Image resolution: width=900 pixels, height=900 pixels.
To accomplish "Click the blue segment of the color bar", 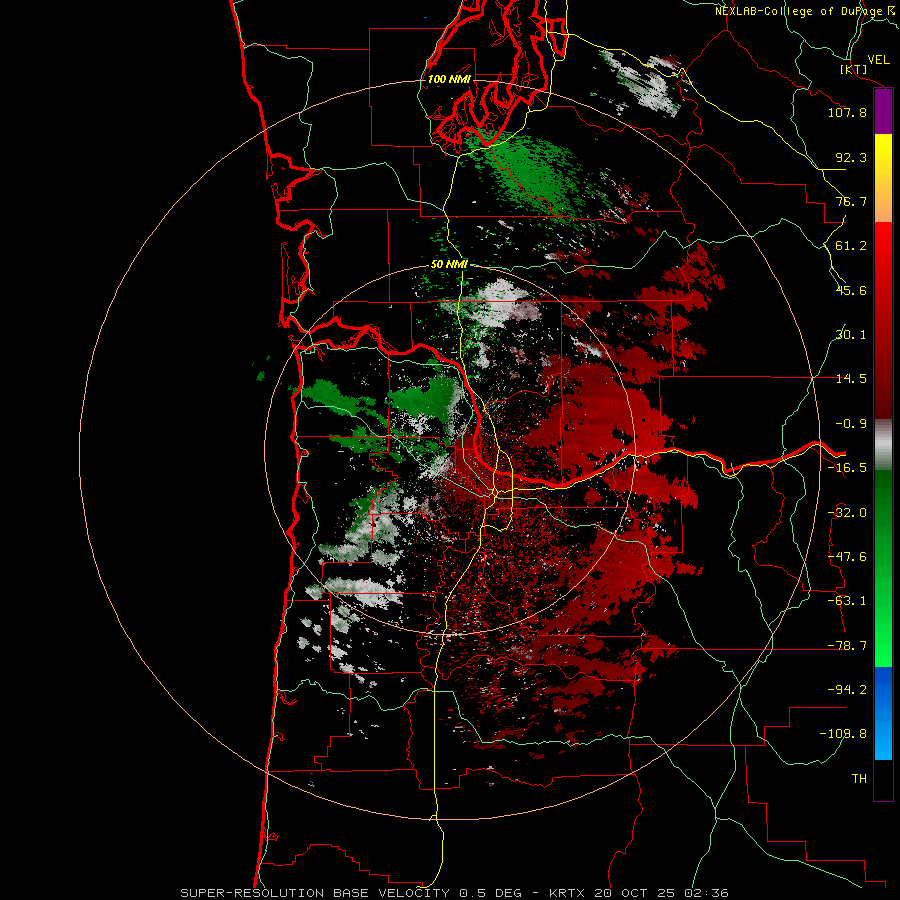I will [883, 713].
